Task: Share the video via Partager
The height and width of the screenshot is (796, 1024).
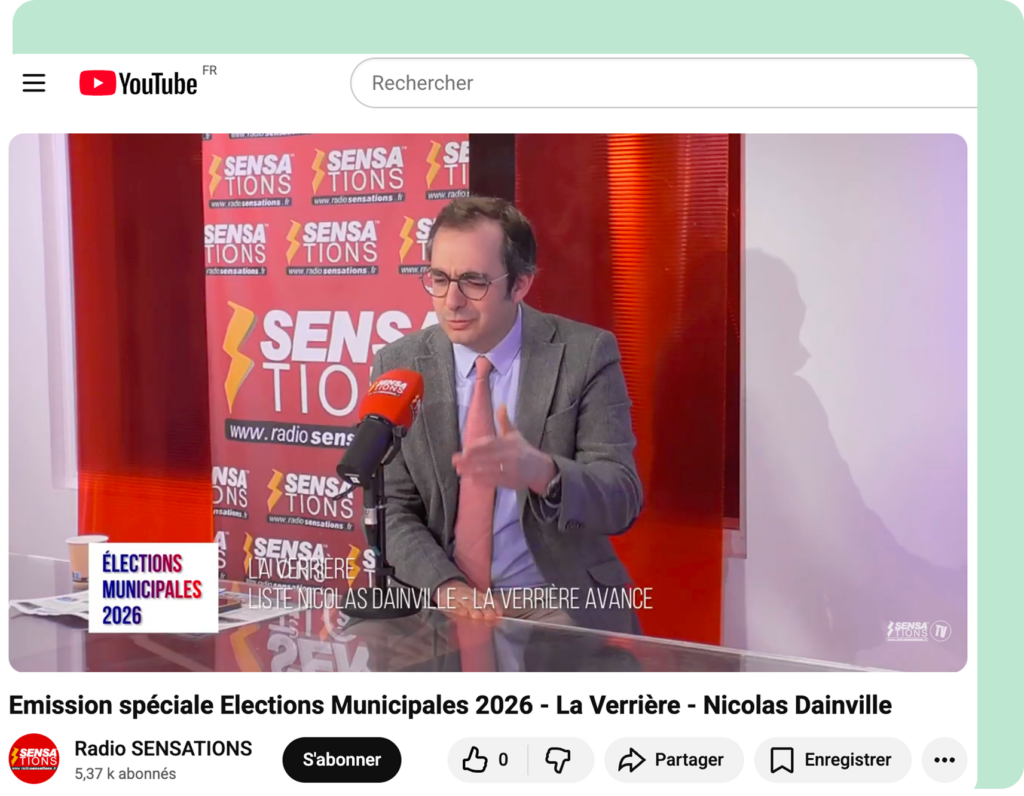Action: (673, 759)
